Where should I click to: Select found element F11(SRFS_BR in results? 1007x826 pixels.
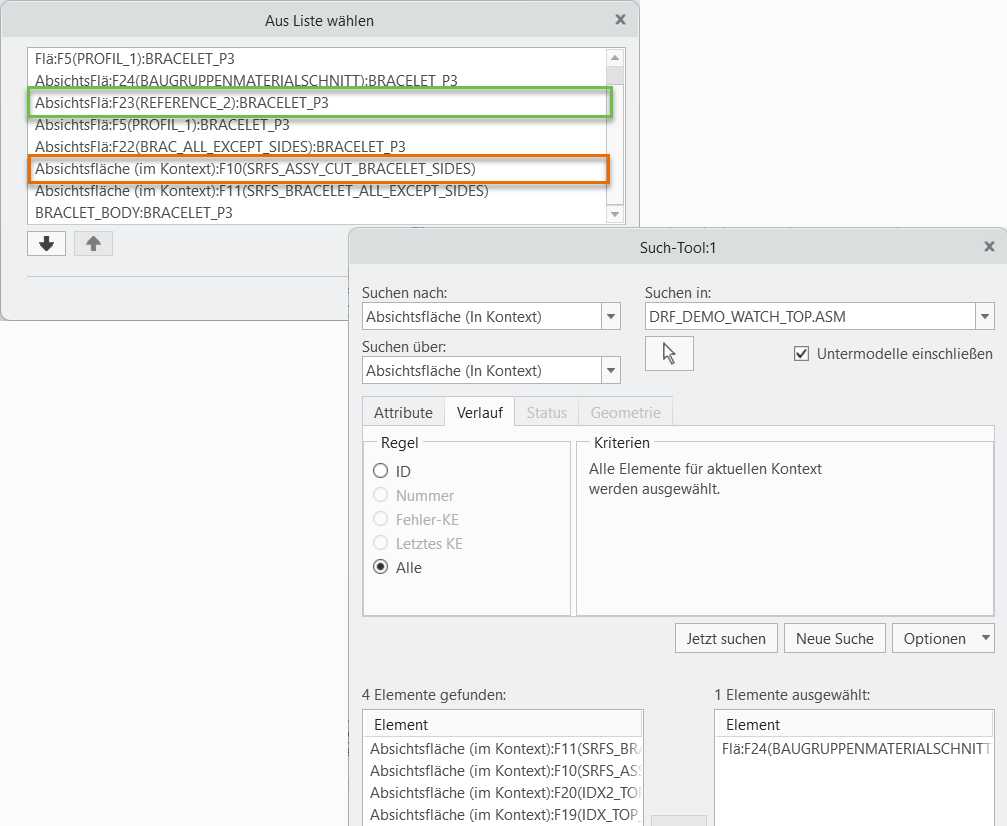(503, 748)
